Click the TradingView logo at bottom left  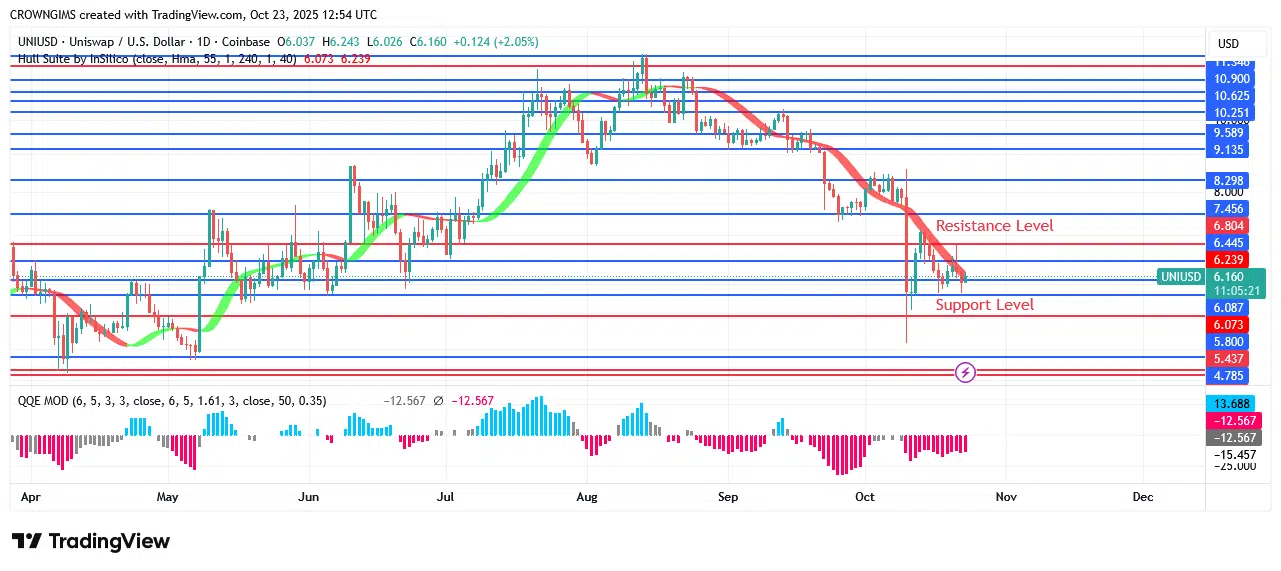[x=91, y=541]
